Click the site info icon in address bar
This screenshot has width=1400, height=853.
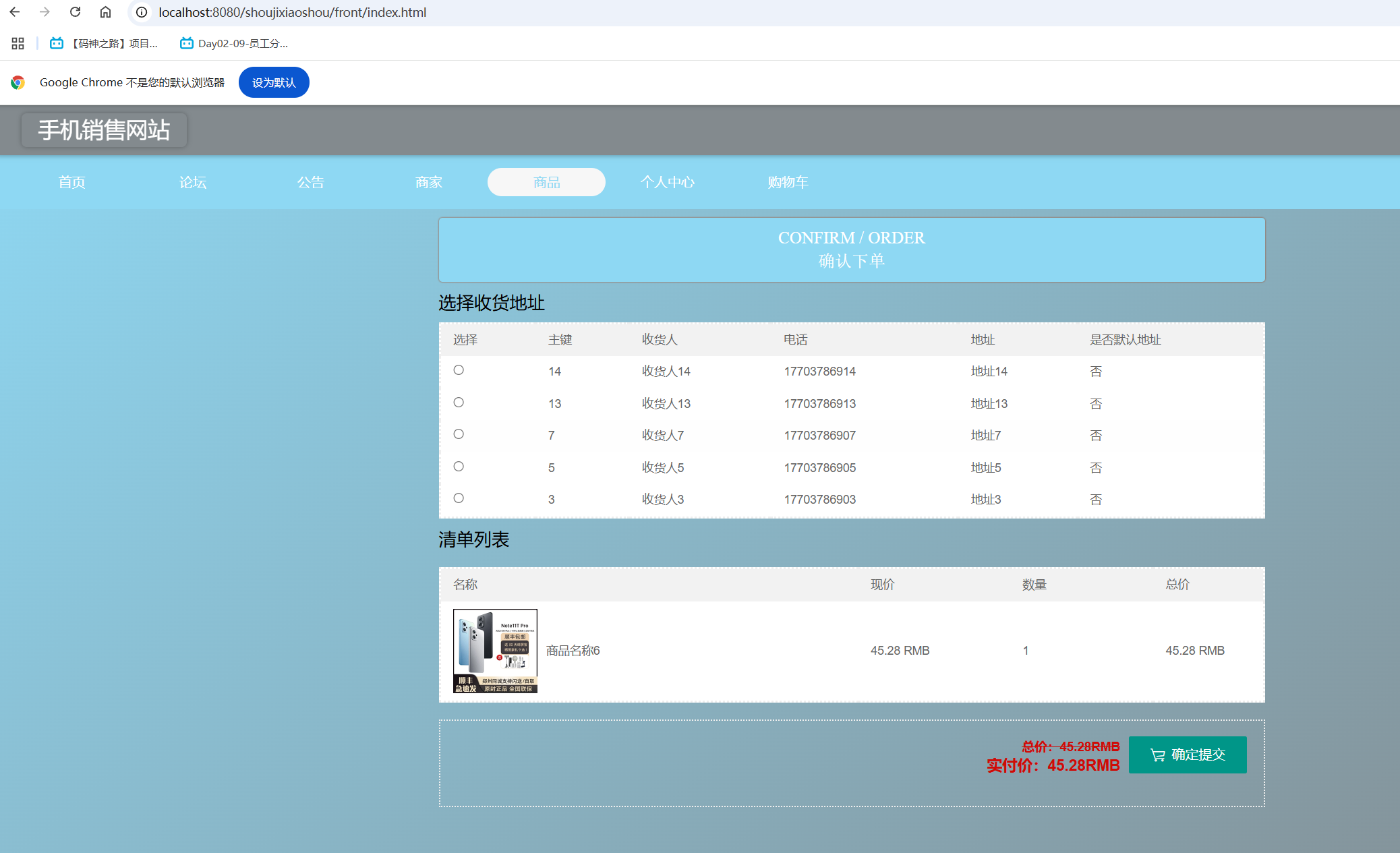141,12
